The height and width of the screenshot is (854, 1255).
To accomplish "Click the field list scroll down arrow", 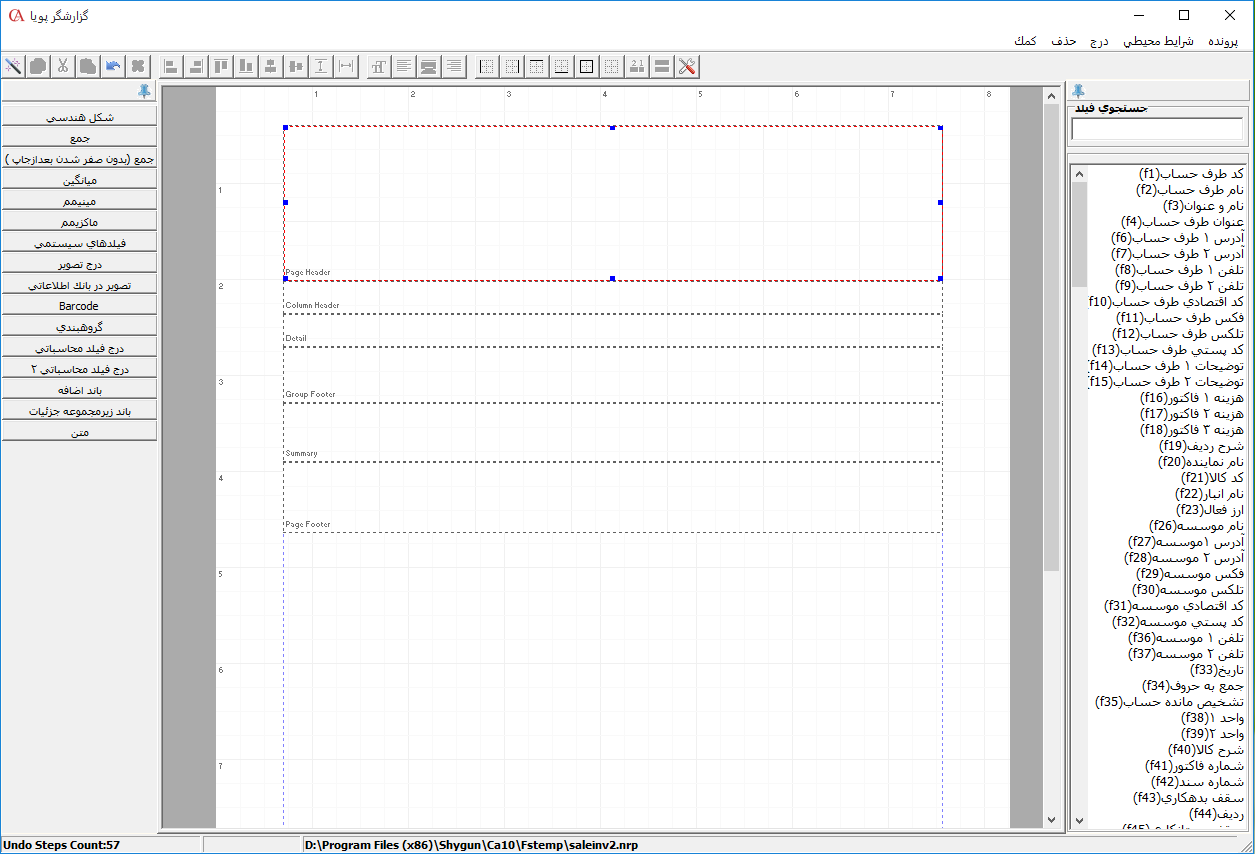I will pos(1078,820).
